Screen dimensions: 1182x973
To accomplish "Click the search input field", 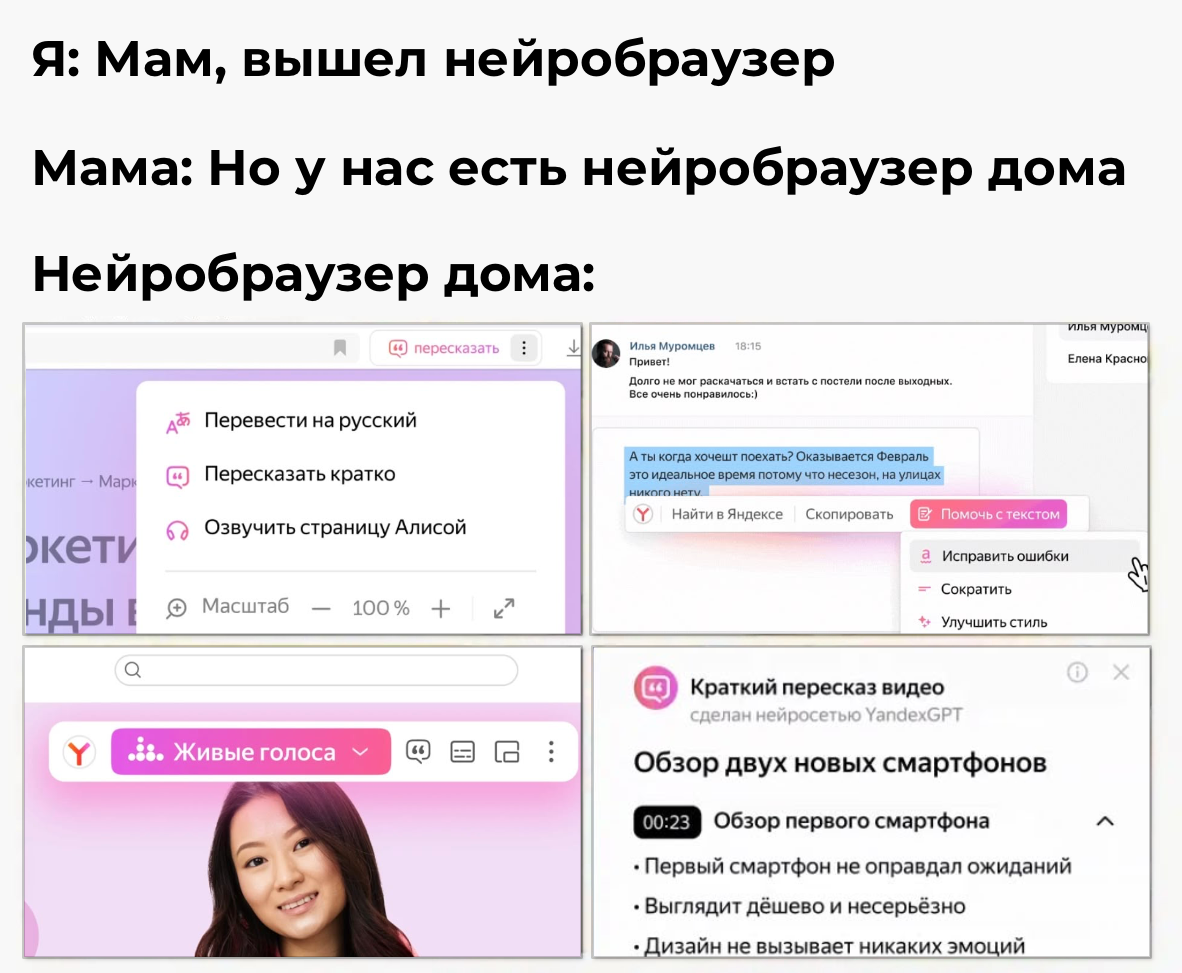I will tap(317, 670).
